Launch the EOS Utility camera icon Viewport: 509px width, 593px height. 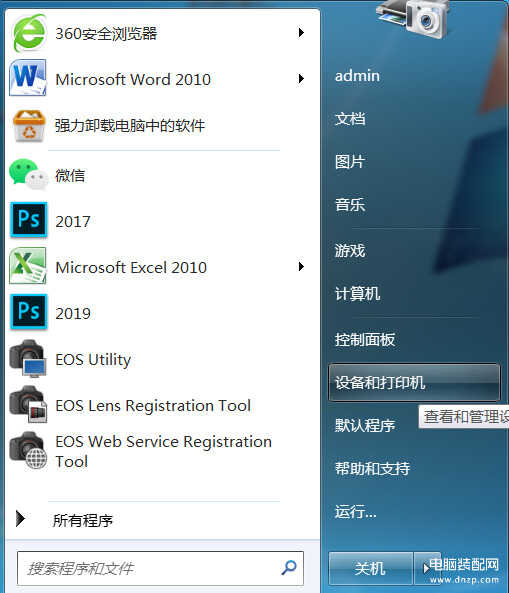(28, 359)
